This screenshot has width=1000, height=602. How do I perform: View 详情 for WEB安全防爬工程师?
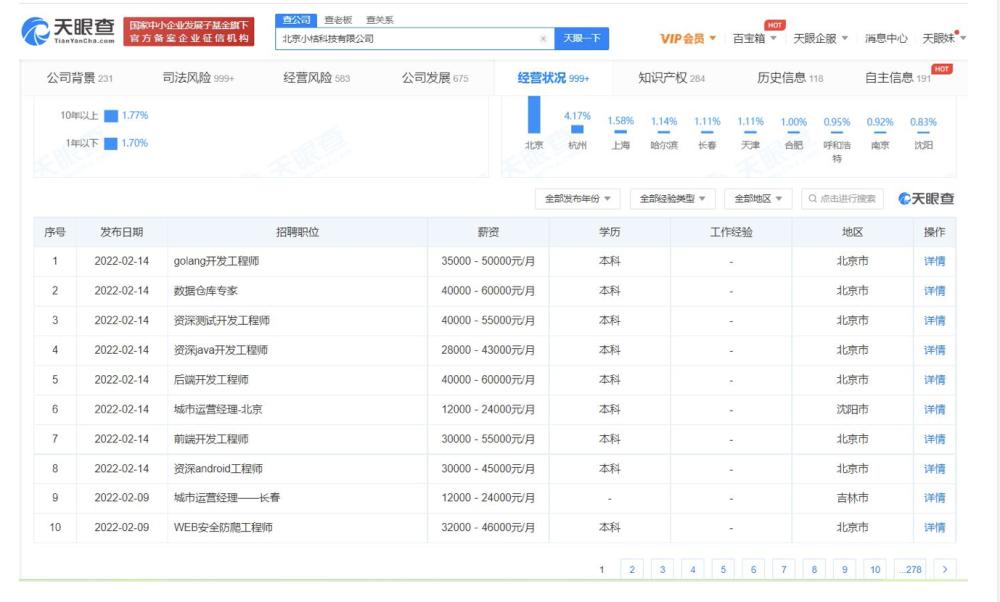pyautogui.click(x=934, y=528)
